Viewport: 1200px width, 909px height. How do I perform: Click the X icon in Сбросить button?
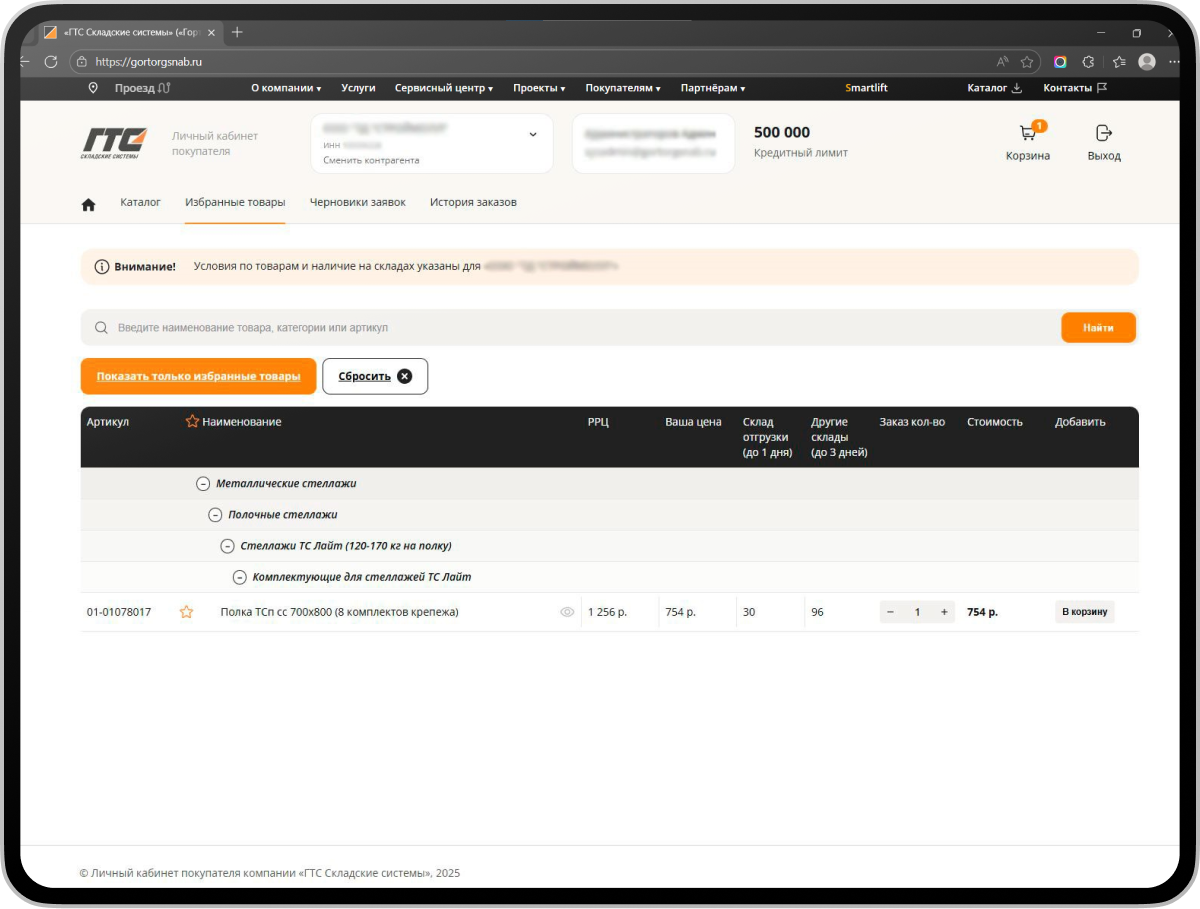click(404, 376)
